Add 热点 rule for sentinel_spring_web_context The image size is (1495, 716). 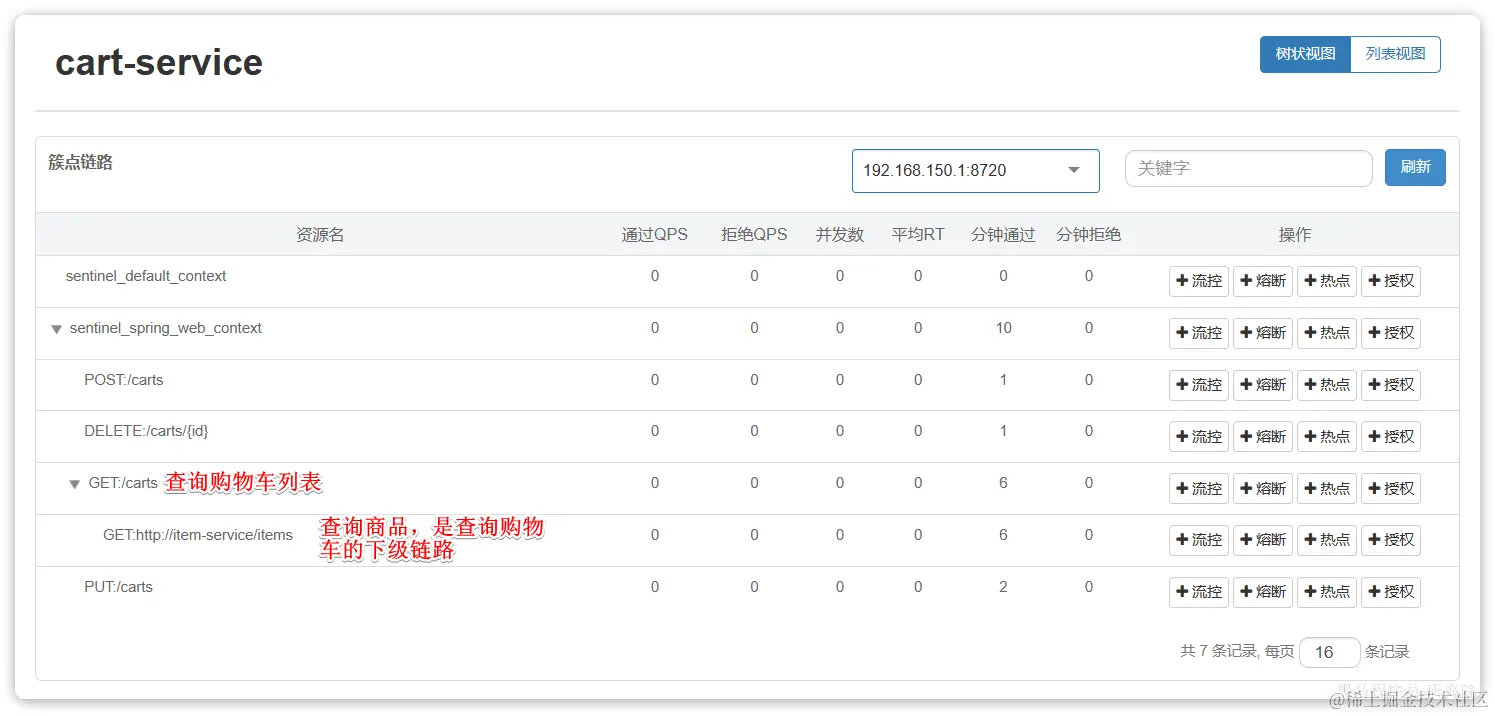click(1327, 333)
